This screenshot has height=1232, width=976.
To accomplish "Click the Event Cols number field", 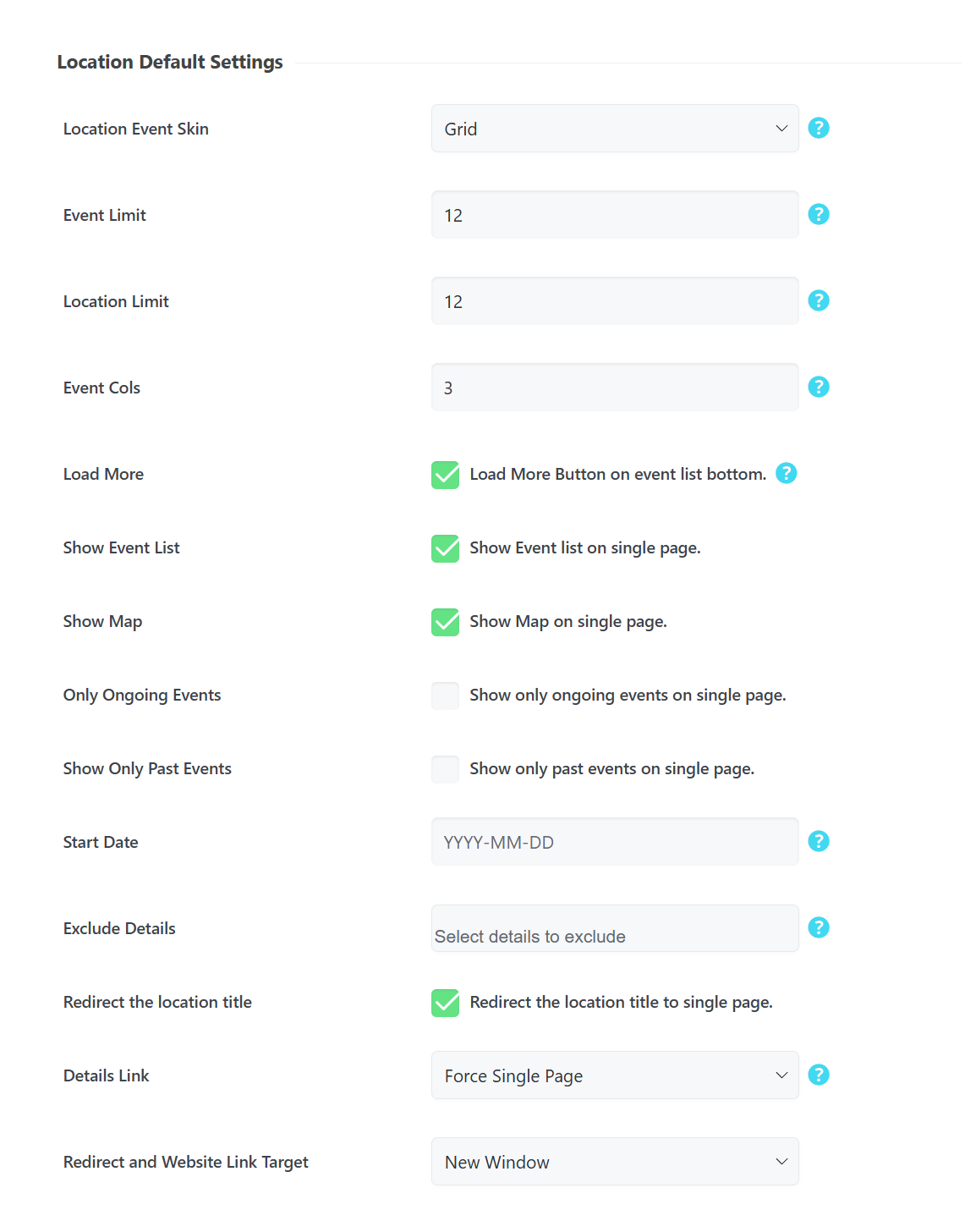I will pyautogui.click(x=615, y=388).
